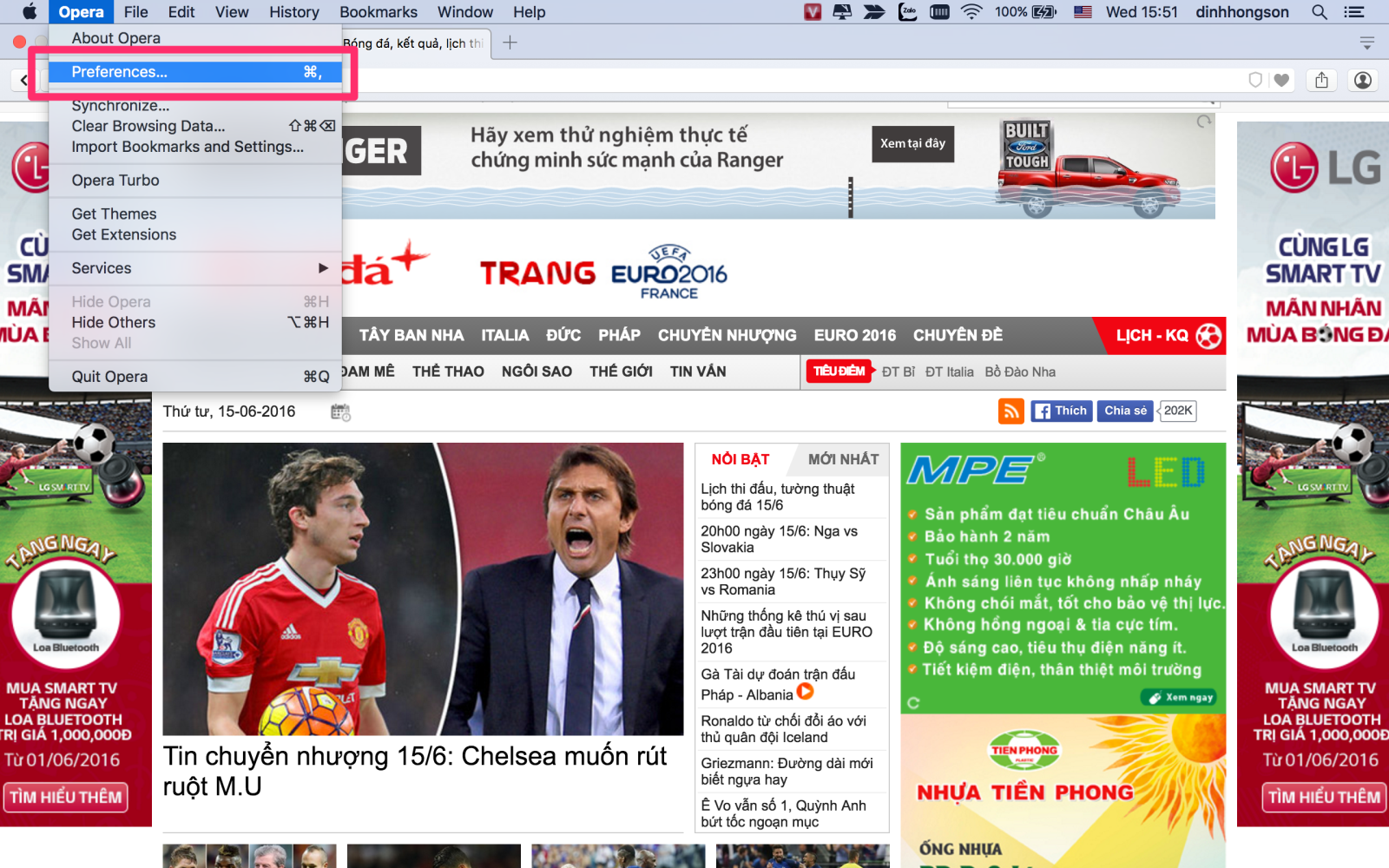Click the soccer ball icon in LỊCH - KQ
This screenshot has width=1389, height=868.
coord(1208,336)
